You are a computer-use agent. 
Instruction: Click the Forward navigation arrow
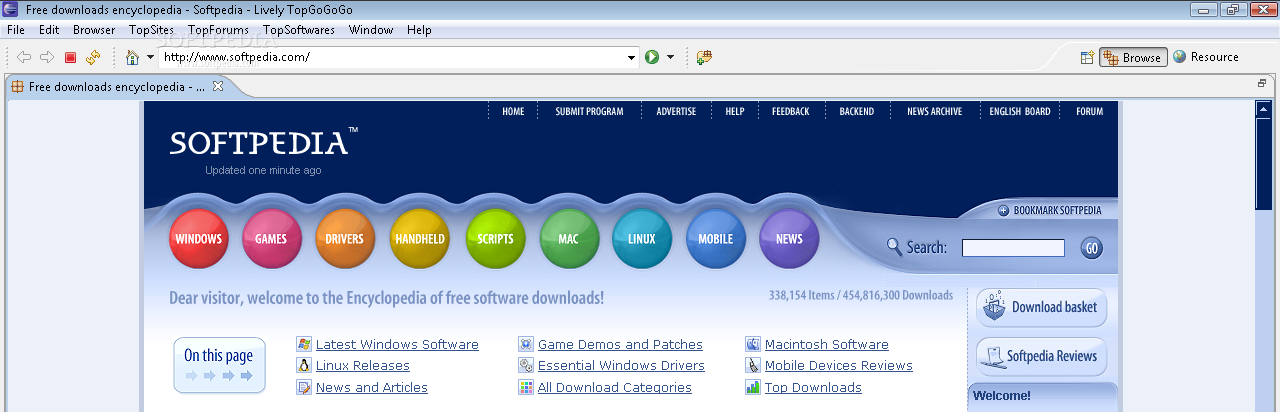[x=47, y=57]
